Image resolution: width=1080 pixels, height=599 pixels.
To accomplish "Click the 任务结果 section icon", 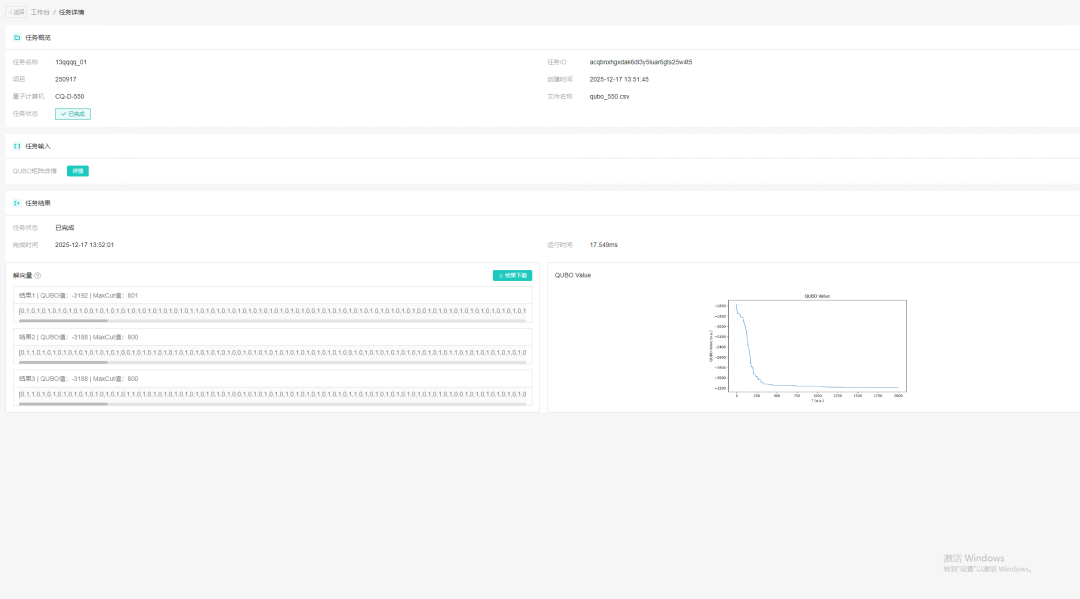I will click(16, 203).
